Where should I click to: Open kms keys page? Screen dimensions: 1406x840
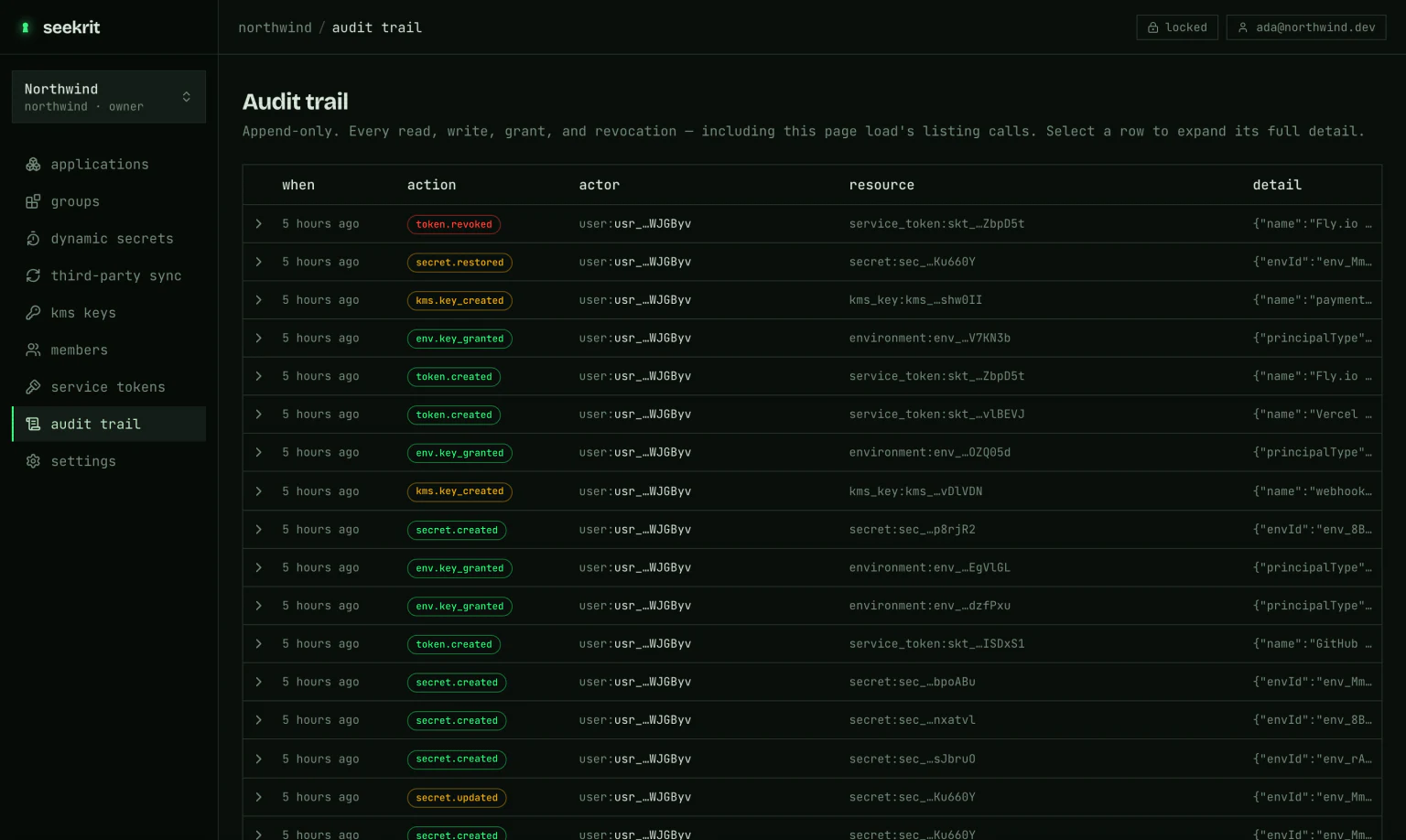click(109, 313)
